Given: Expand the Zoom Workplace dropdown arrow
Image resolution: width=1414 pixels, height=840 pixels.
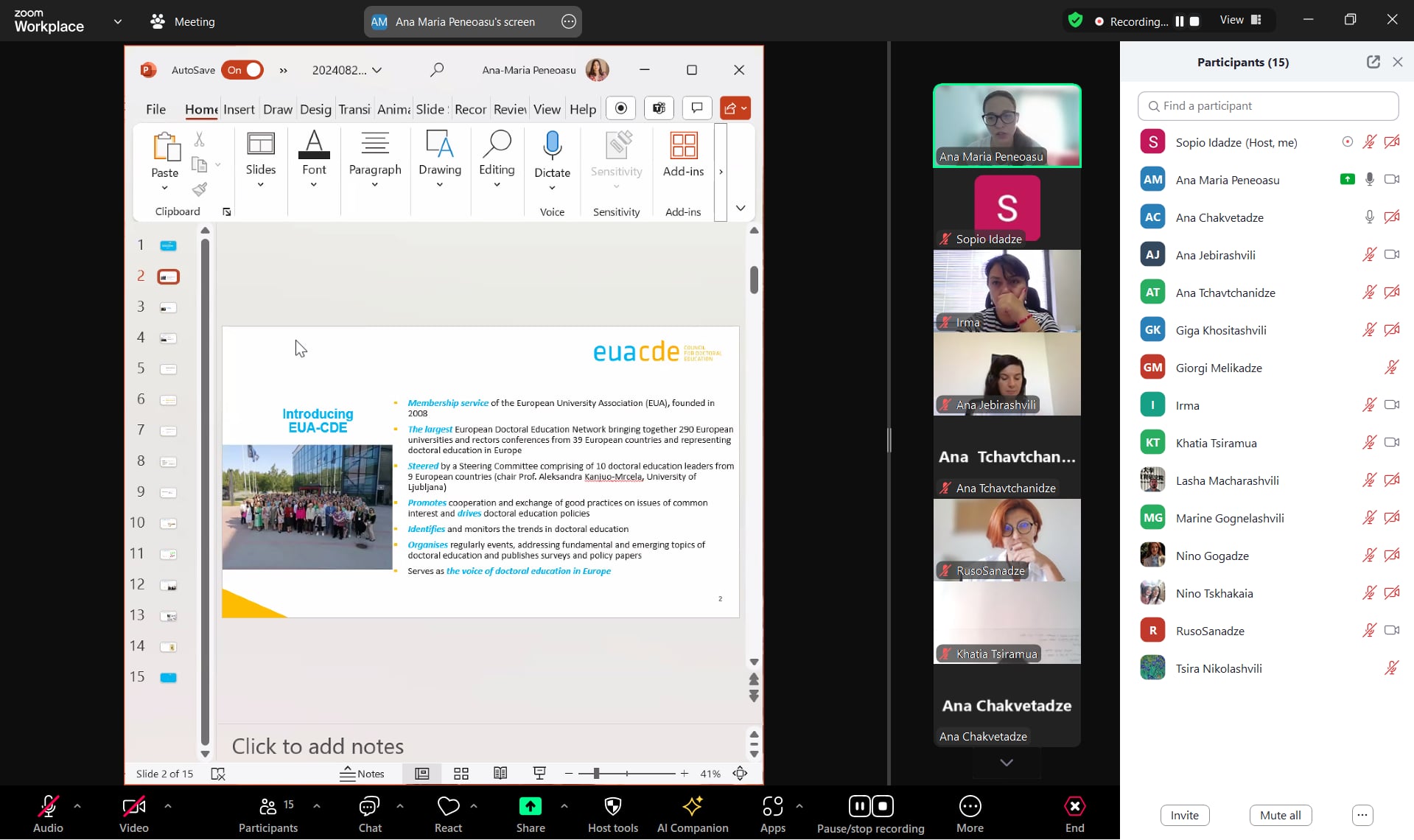Looking at the screenshot, I should pyautogui.click(x=118, y=21).
